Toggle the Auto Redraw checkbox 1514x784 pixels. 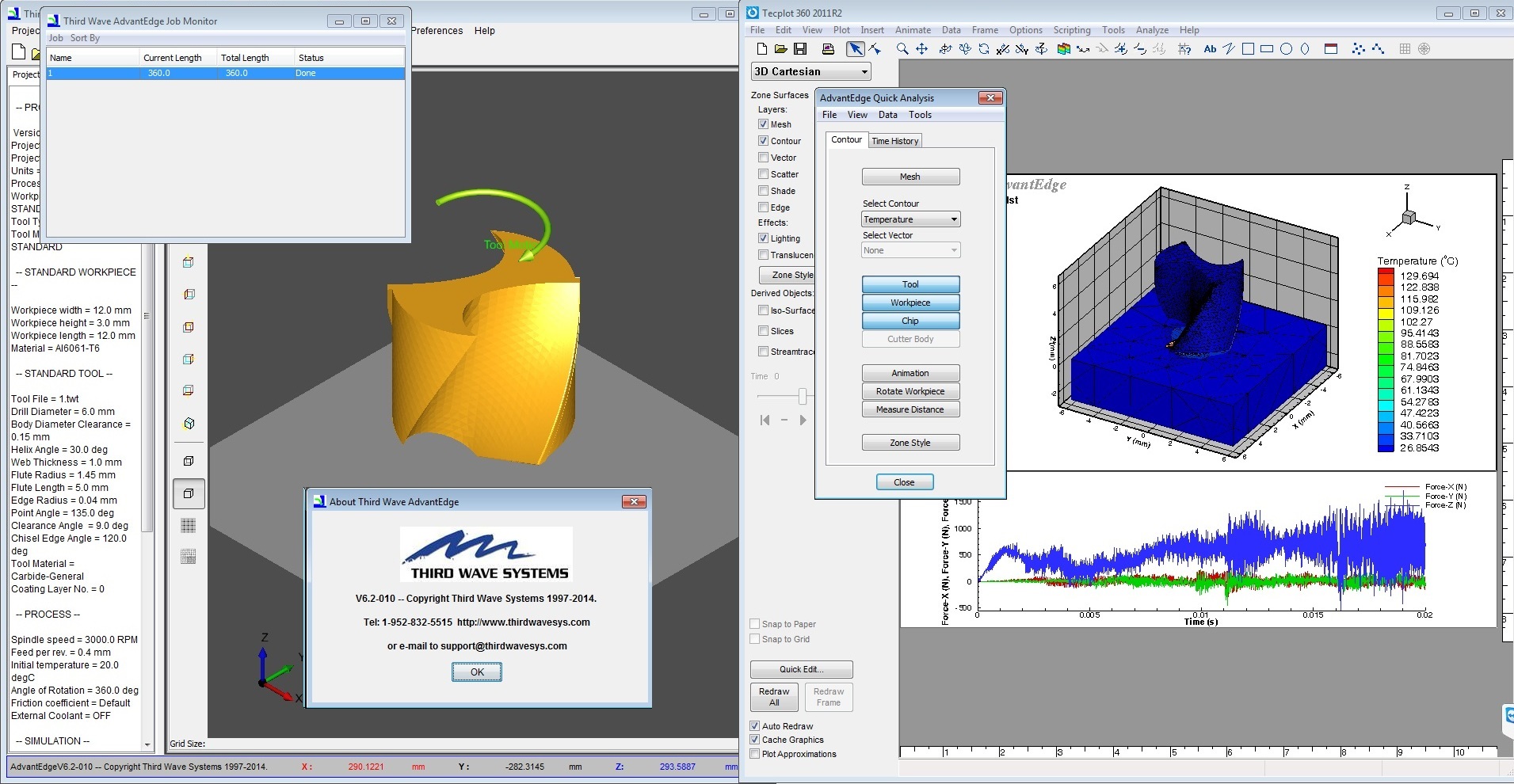(x=755, y=726)
